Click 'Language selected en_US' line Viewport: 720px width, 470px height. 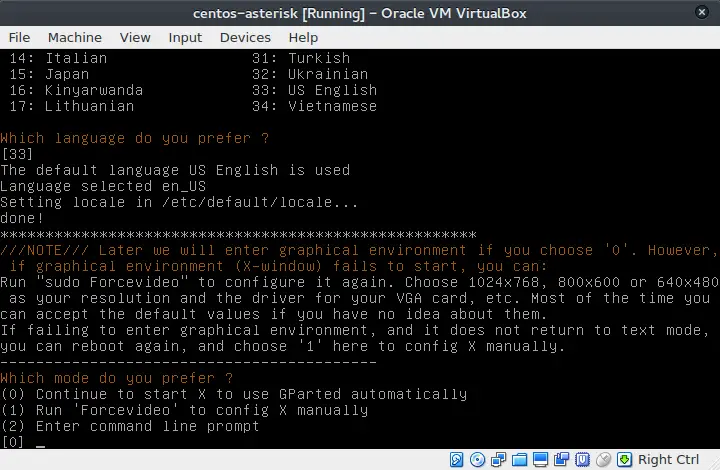click(103, 186)
